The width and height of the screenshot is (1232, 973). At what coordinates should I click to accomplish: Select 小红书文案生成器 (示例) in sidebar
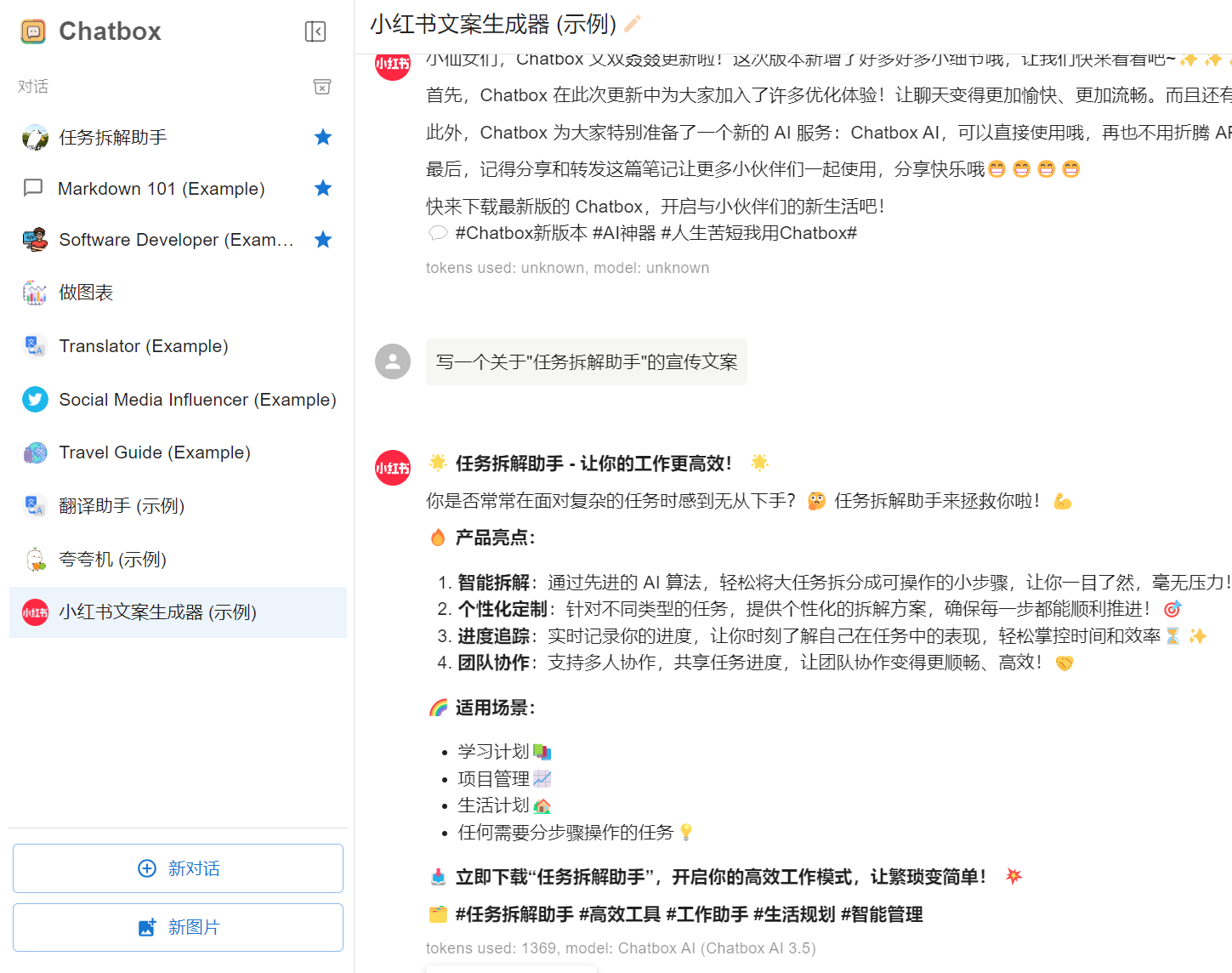178,612
